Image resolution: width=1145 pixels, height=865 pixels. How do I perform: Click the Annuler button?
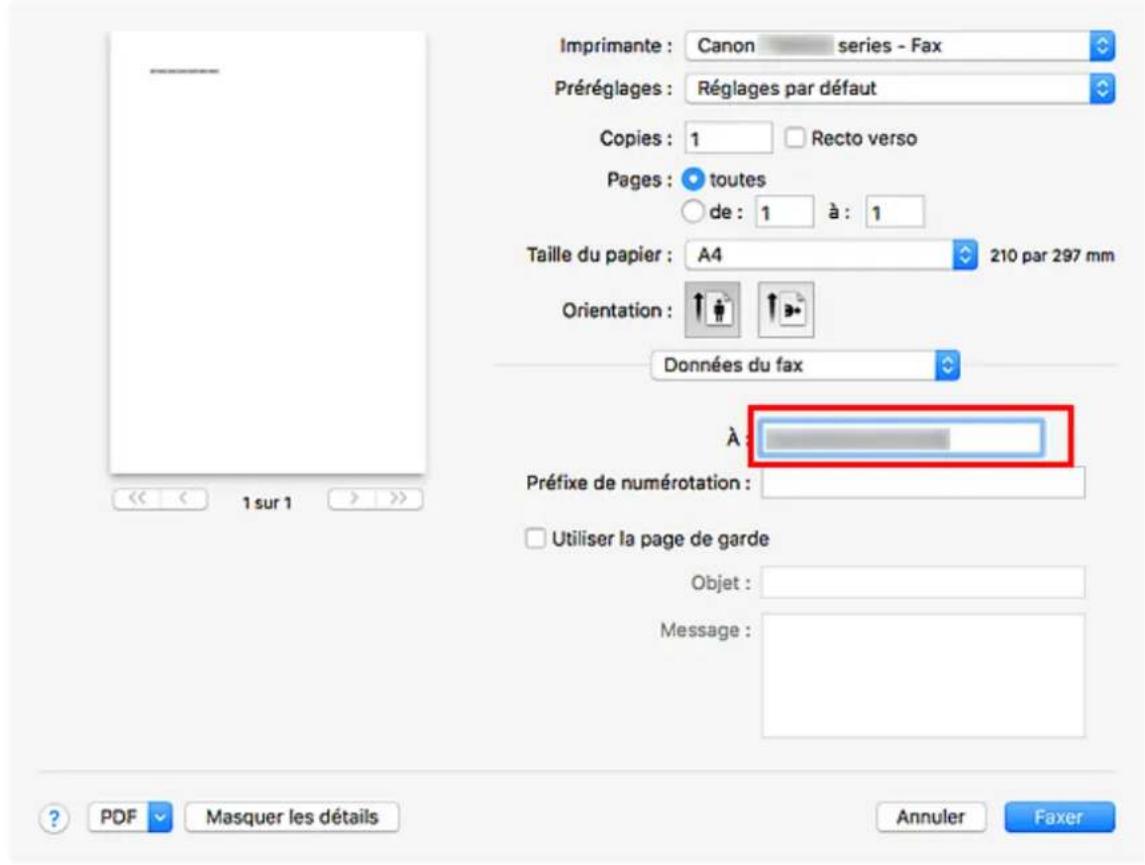(x=931, y=817)
